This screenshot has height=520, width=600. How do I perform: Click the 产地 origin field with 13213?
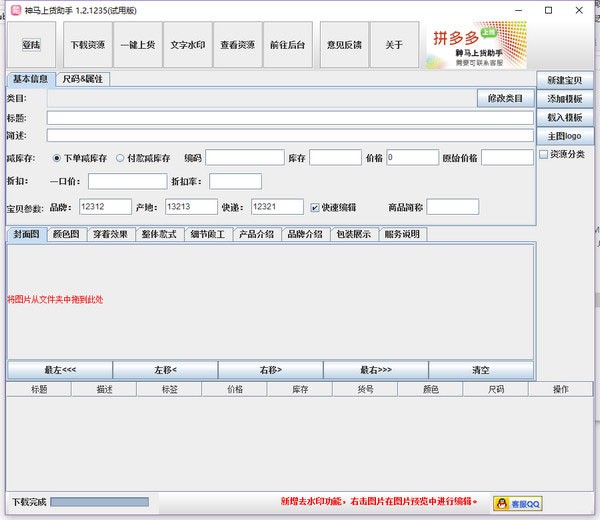coord(191,207)
